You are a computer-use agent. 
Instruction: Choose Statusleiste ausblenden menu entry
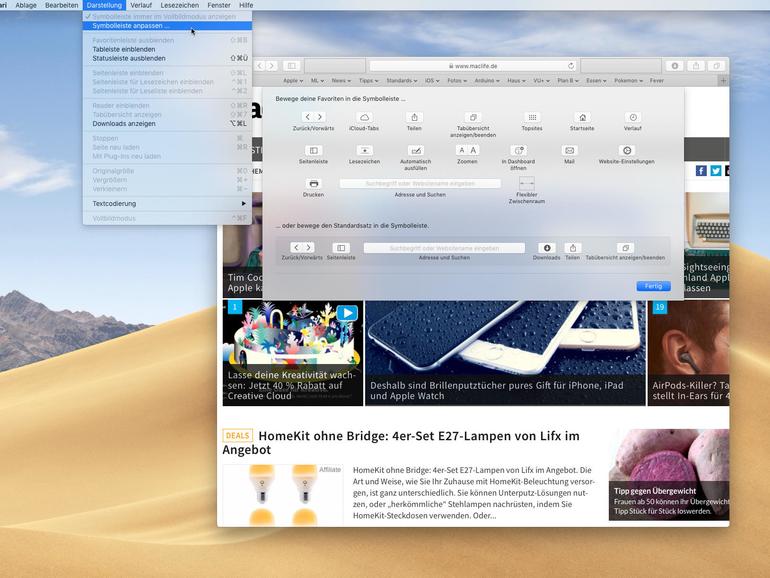167,58
